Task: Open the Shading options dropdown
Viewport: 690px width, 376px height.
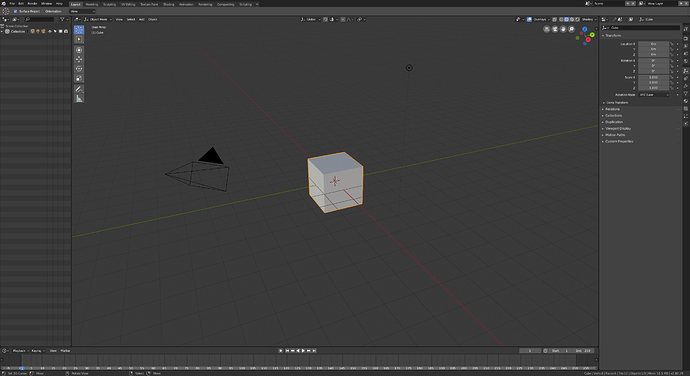Action: [x=589, y=19]
